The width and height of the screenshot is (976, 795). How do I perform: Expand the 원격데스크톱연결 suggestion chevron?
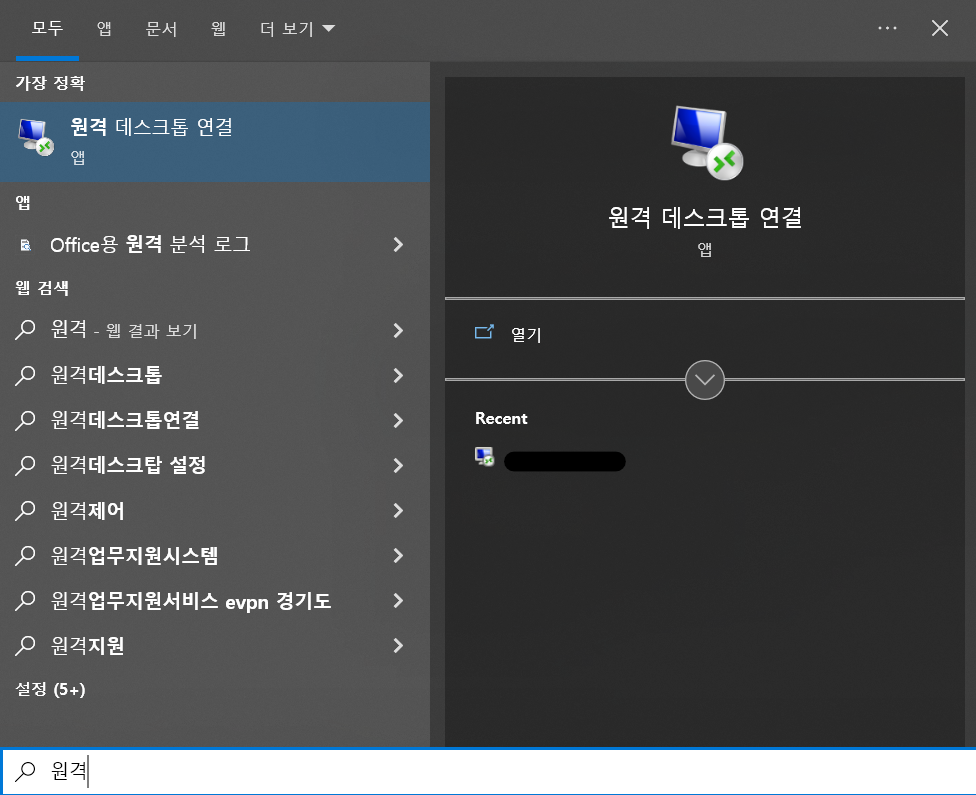pos(398,420)
